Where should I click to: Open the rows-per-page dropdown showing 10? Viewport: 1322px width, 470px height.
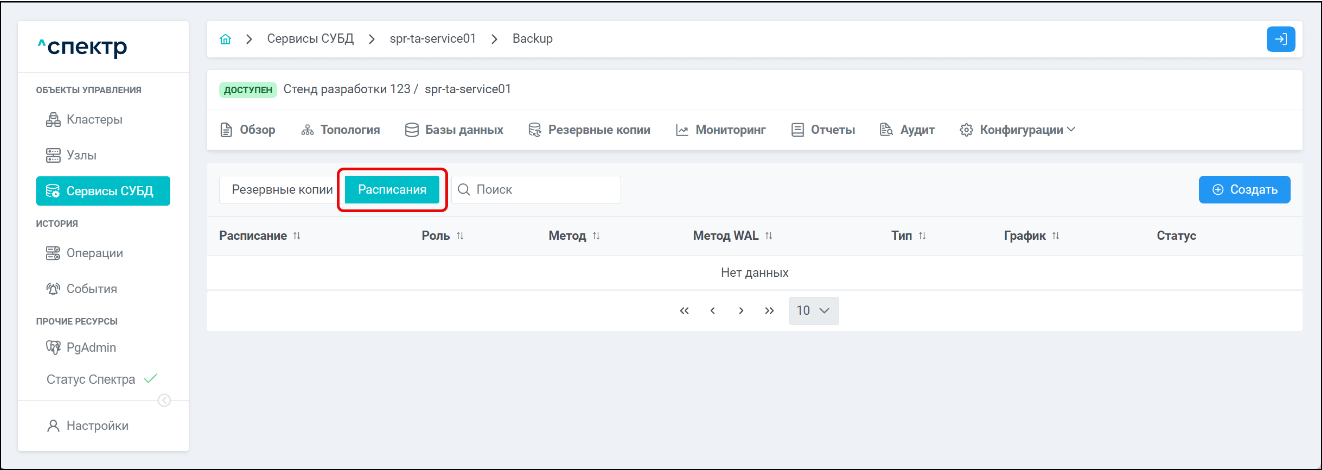[813, 311]
